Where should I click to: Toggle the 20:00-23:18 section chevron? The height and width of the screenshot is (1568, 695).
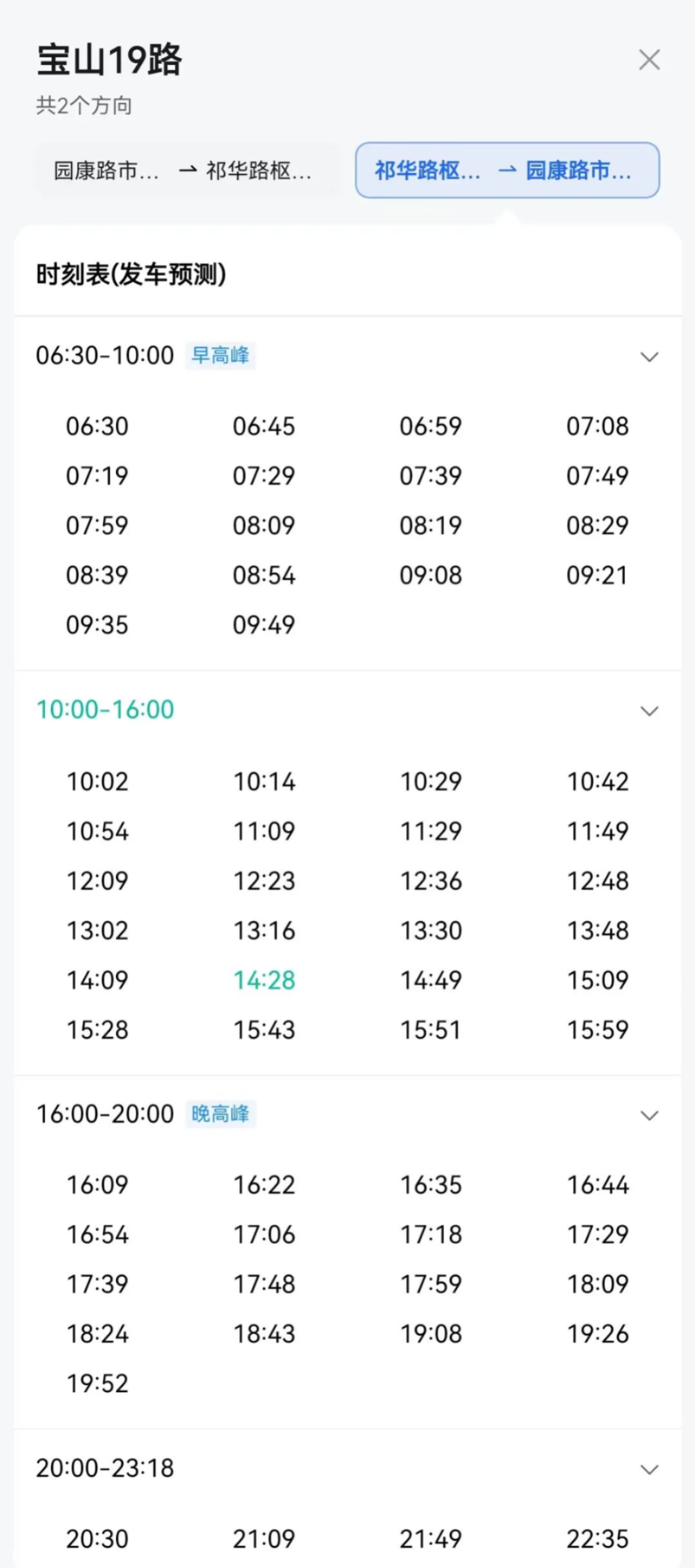pos(649,1470)
